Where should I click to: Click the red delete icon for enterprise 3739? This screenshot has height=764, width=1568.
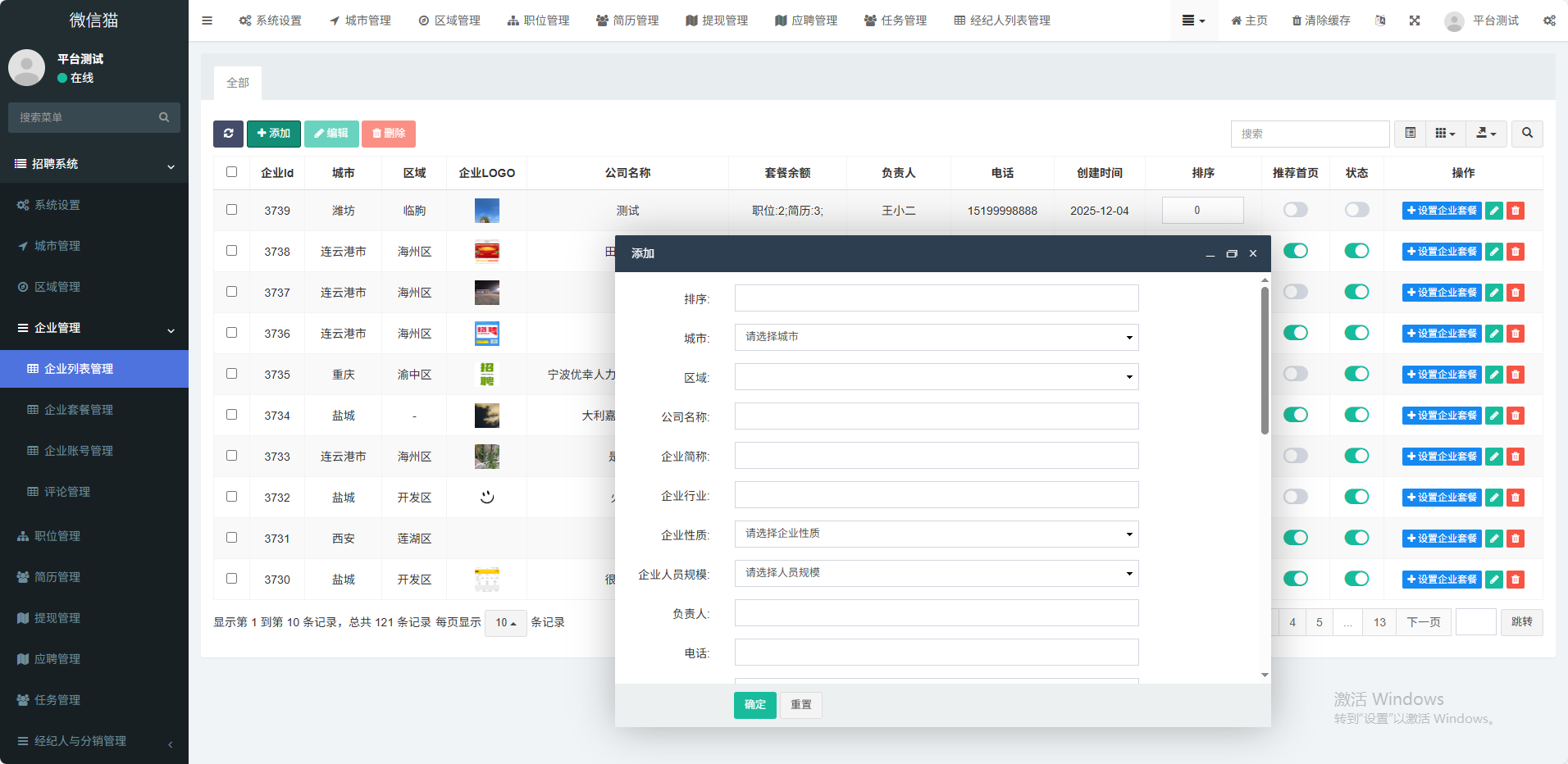(x=1516, y=211)
